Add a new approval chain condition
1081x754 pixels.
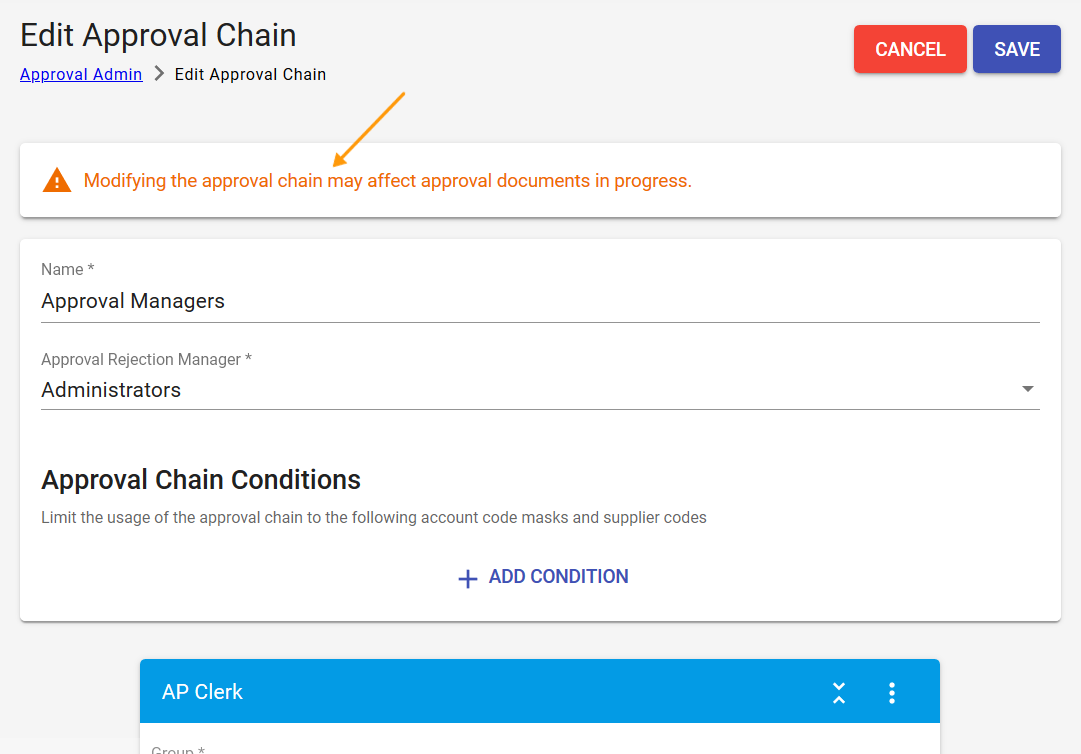point(541,577)
